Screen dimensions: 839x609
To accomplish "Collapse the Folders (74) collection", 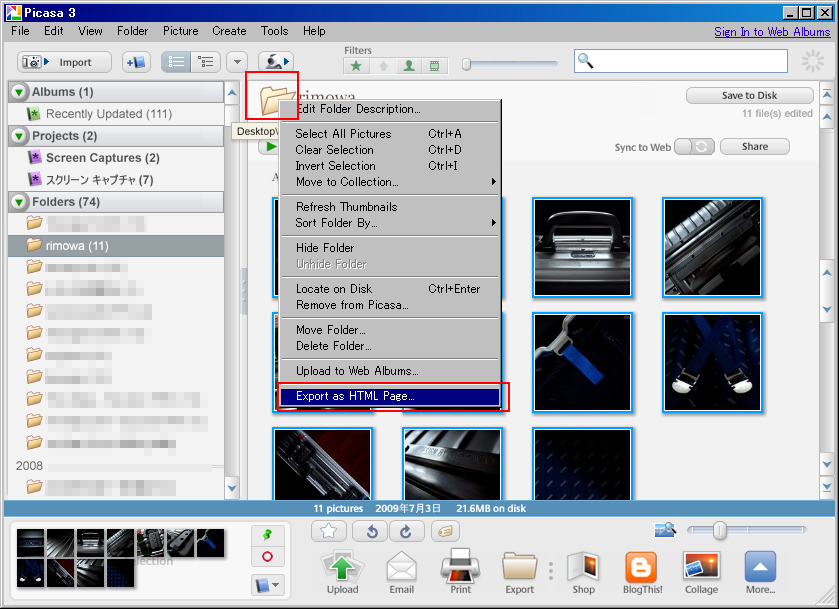I will [x=19, y=202].
